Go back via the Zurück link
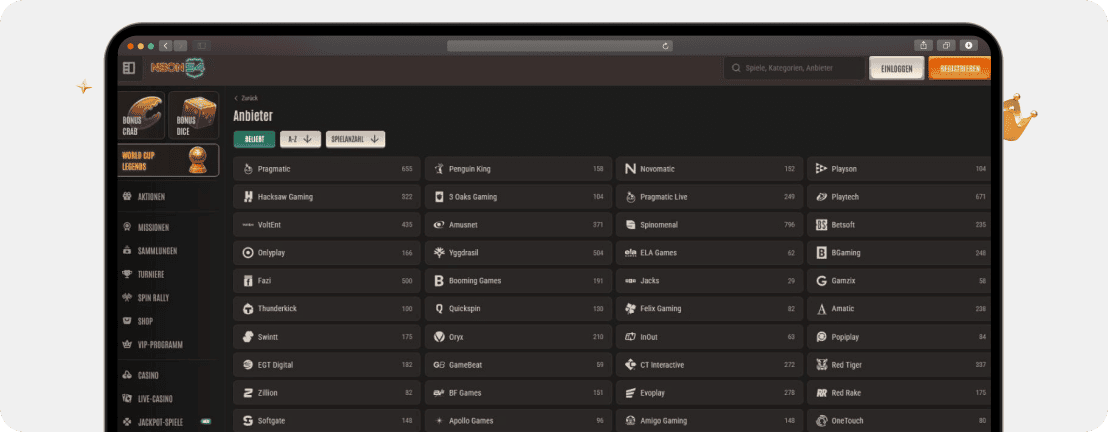 point(246,98)
